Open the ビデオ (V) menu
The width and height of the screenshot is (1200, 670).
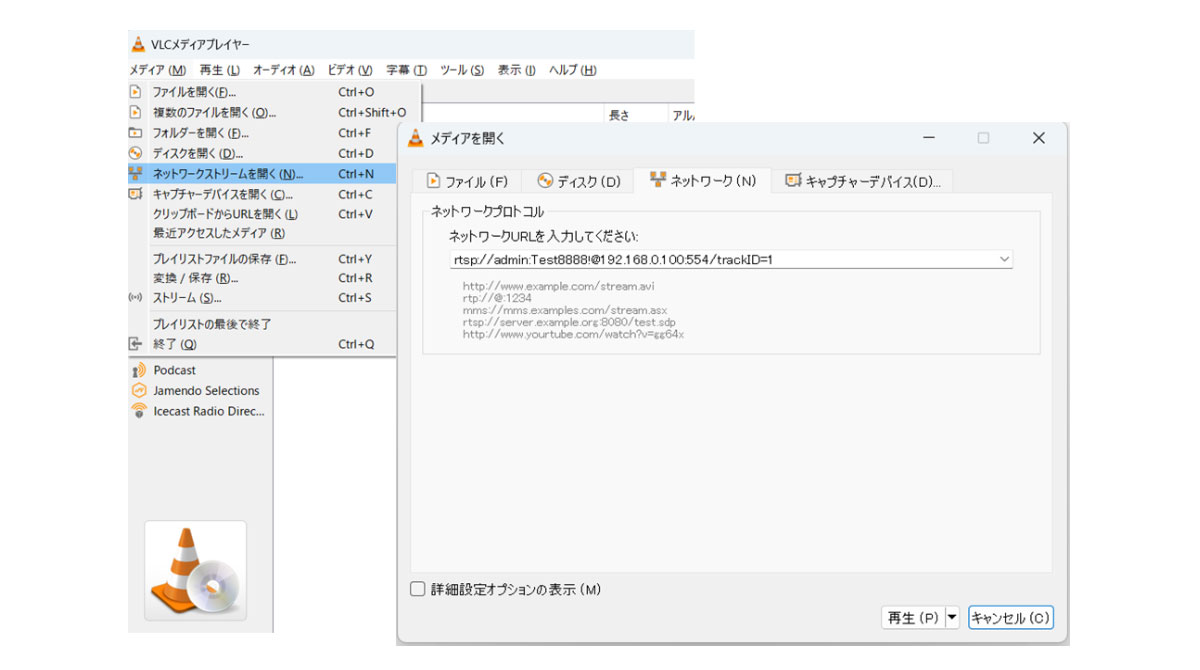350,70
